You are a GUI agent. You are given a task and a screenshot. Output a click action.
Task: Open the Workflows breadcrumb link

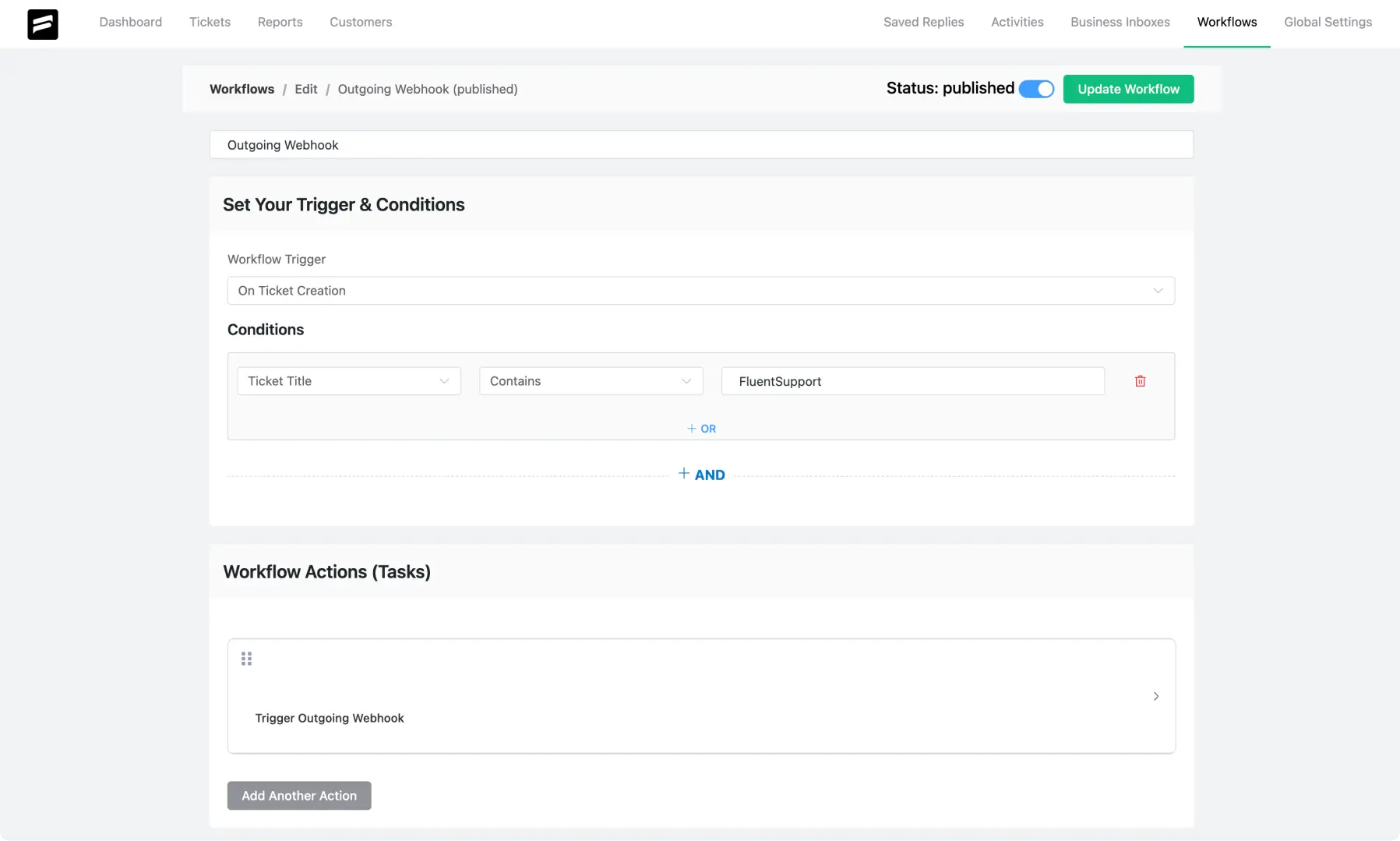(x=242, y=89)
